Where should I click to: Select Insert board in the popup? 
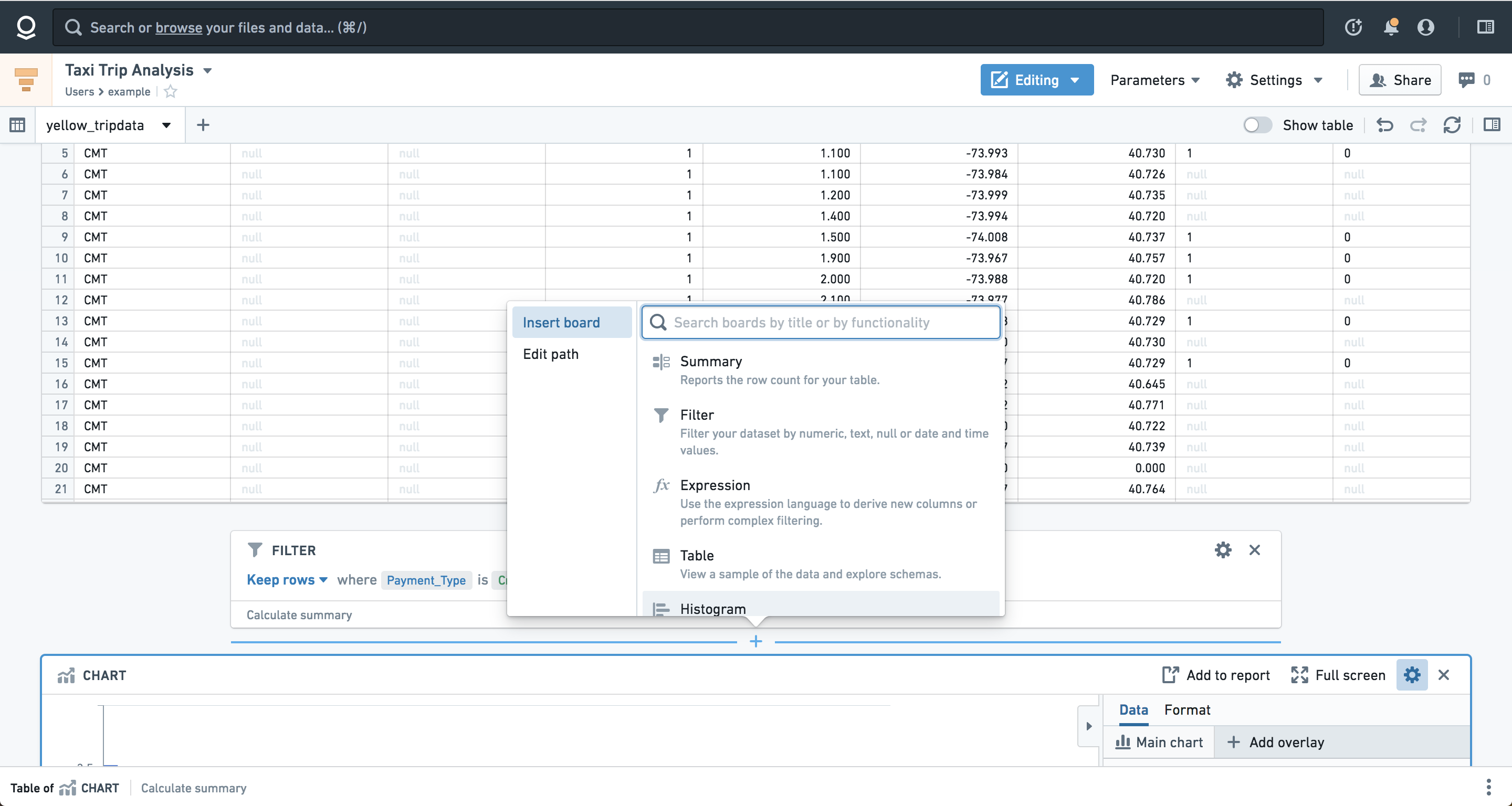(572, 322)
